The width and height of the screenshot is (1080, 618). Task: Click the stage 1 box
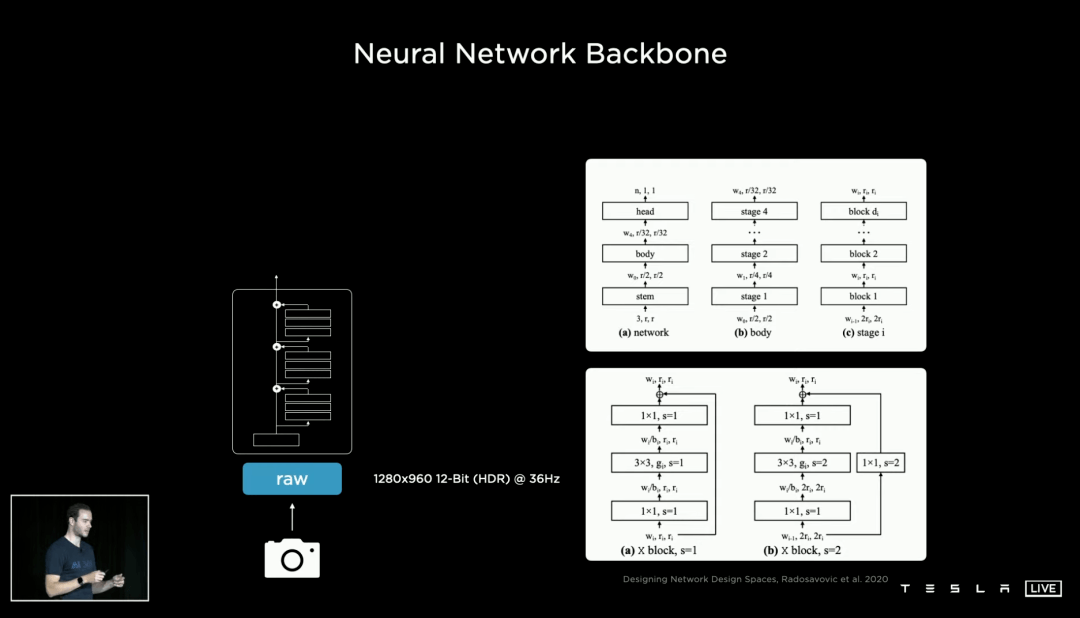(754, 296)
